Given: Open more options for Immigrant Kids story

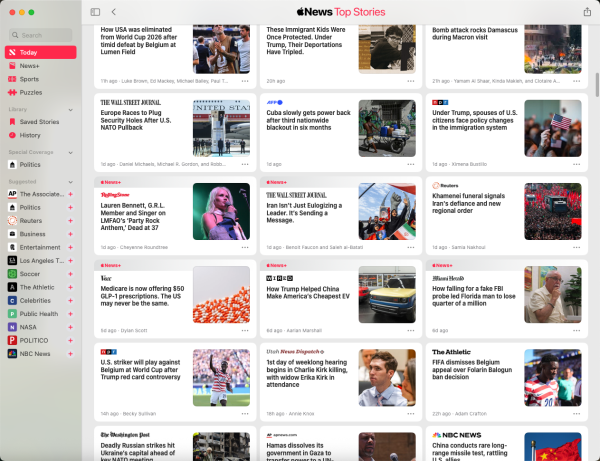Looking at the screenshot, I should pos(411,81).
